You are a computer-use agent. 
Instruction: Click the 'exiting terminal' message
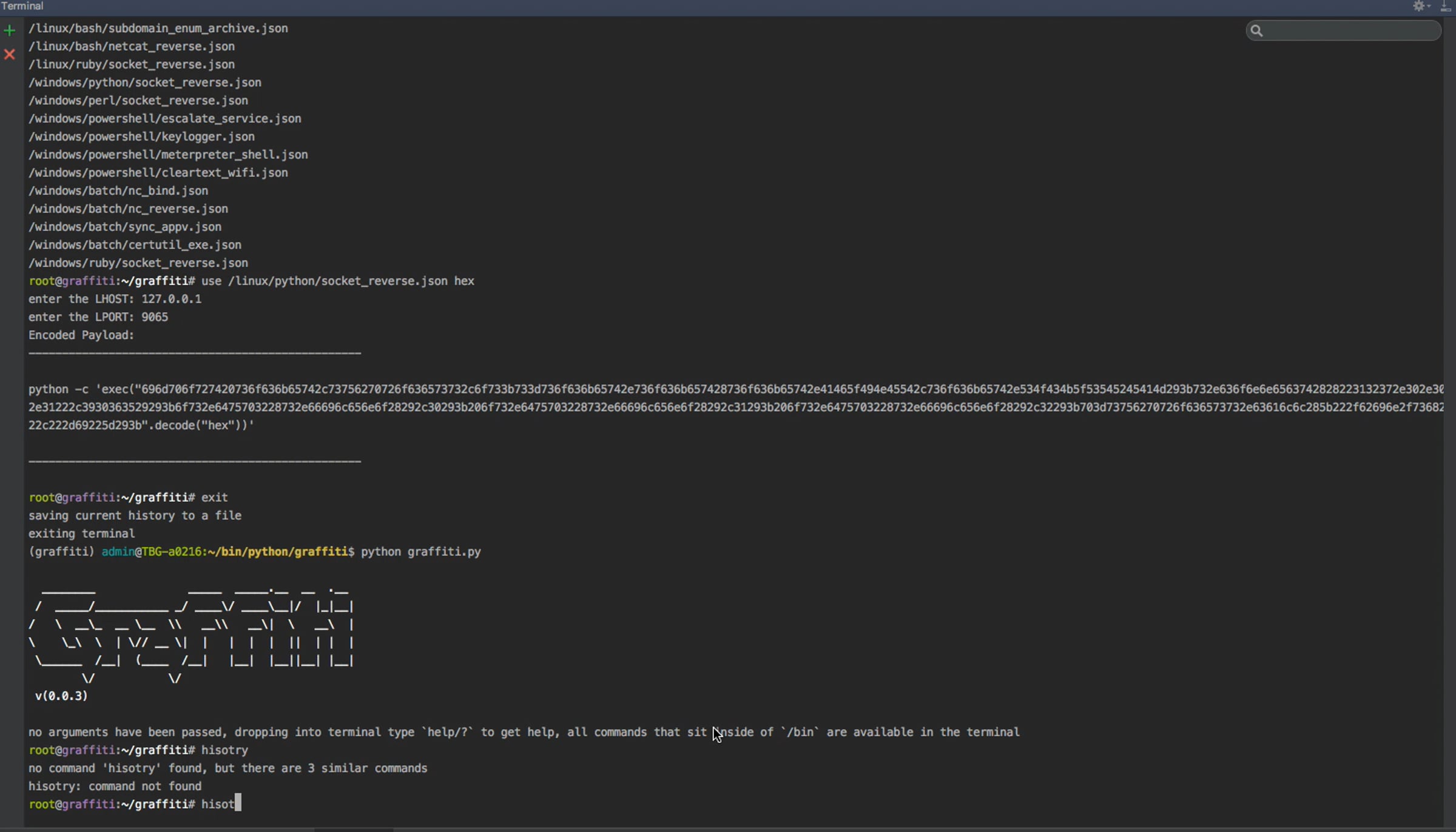point(81,534)
